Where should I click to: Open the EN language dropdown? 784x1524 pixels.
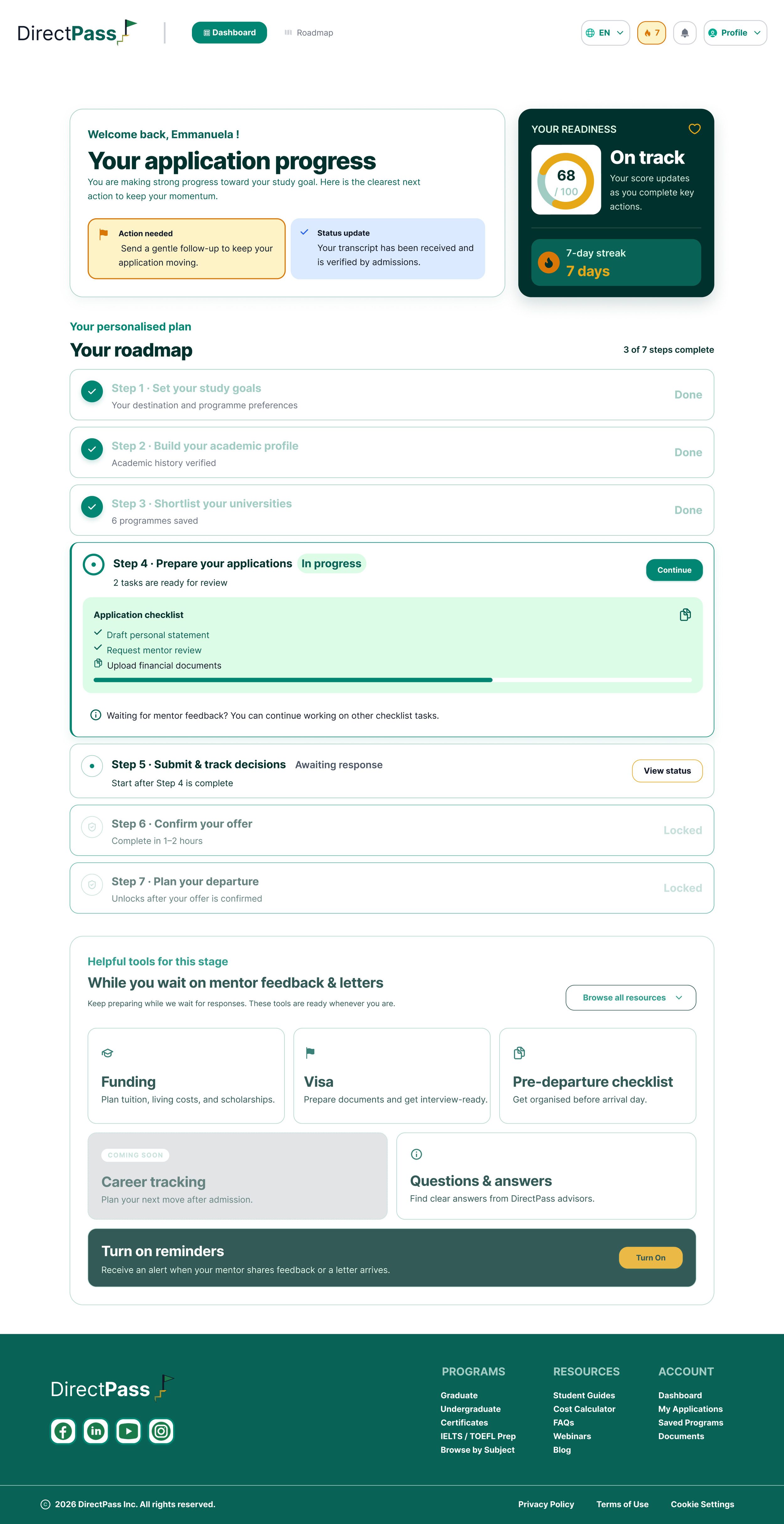605,33
